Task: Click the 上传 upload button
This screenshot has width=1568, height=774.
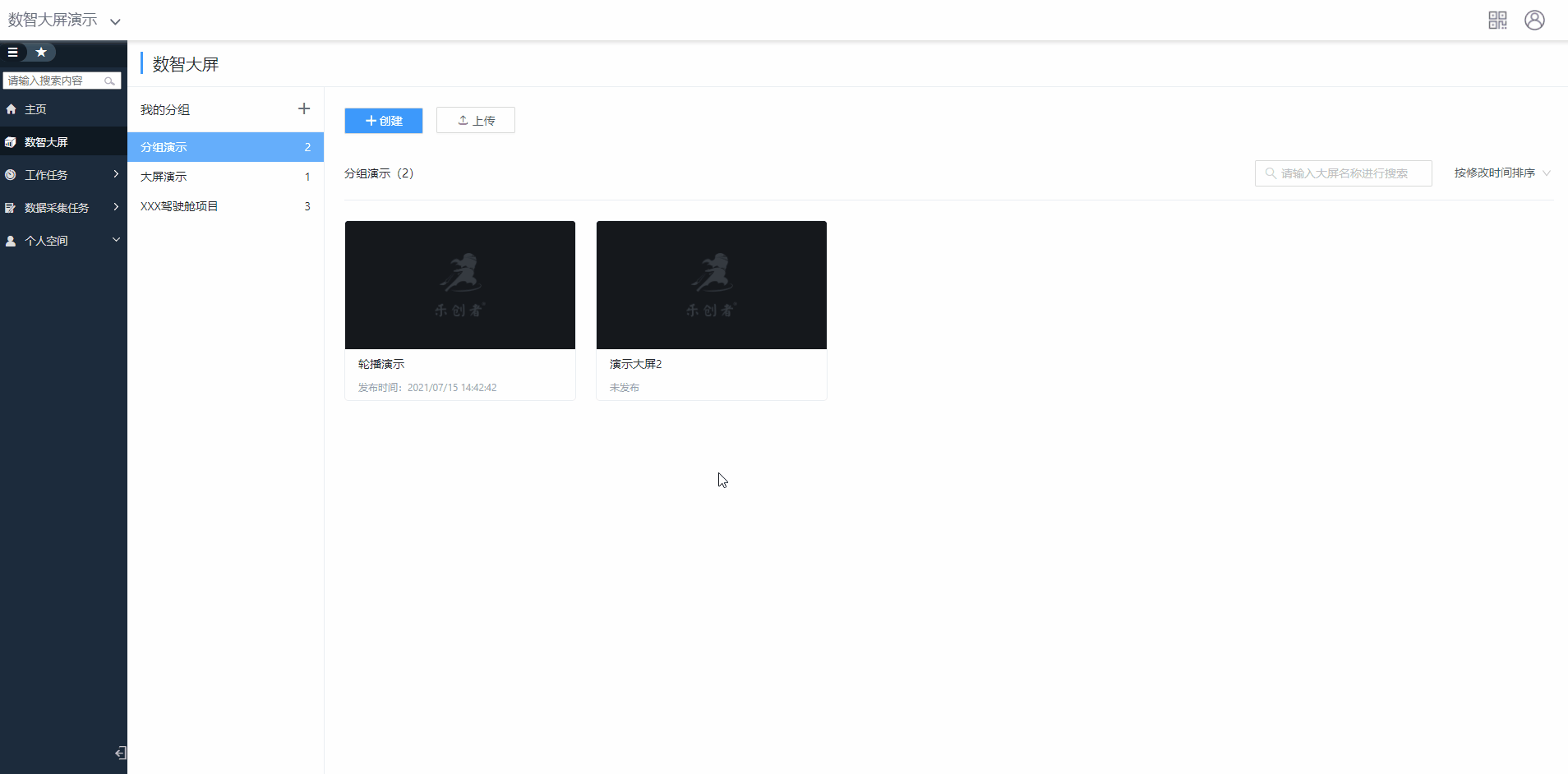Action: [476, 121]
